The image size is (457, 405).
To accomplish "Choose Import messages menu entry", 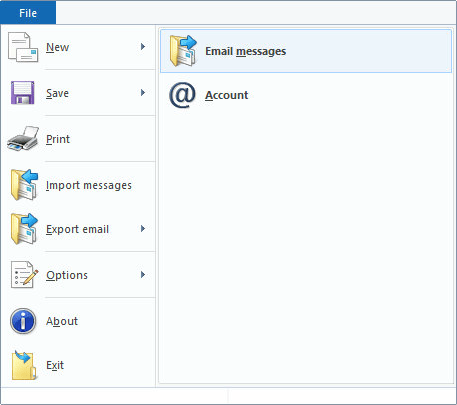I will tap(89, 185).
